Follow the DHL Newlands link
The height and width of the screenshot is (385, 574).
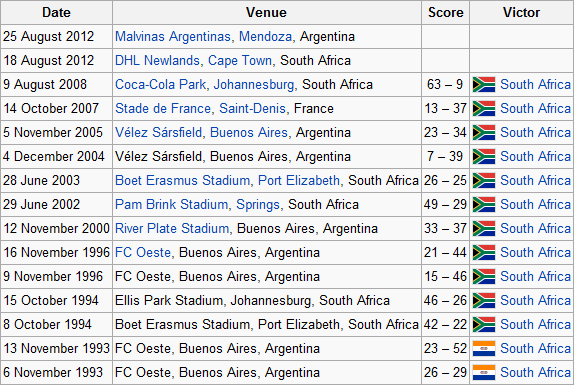point(157,60)
